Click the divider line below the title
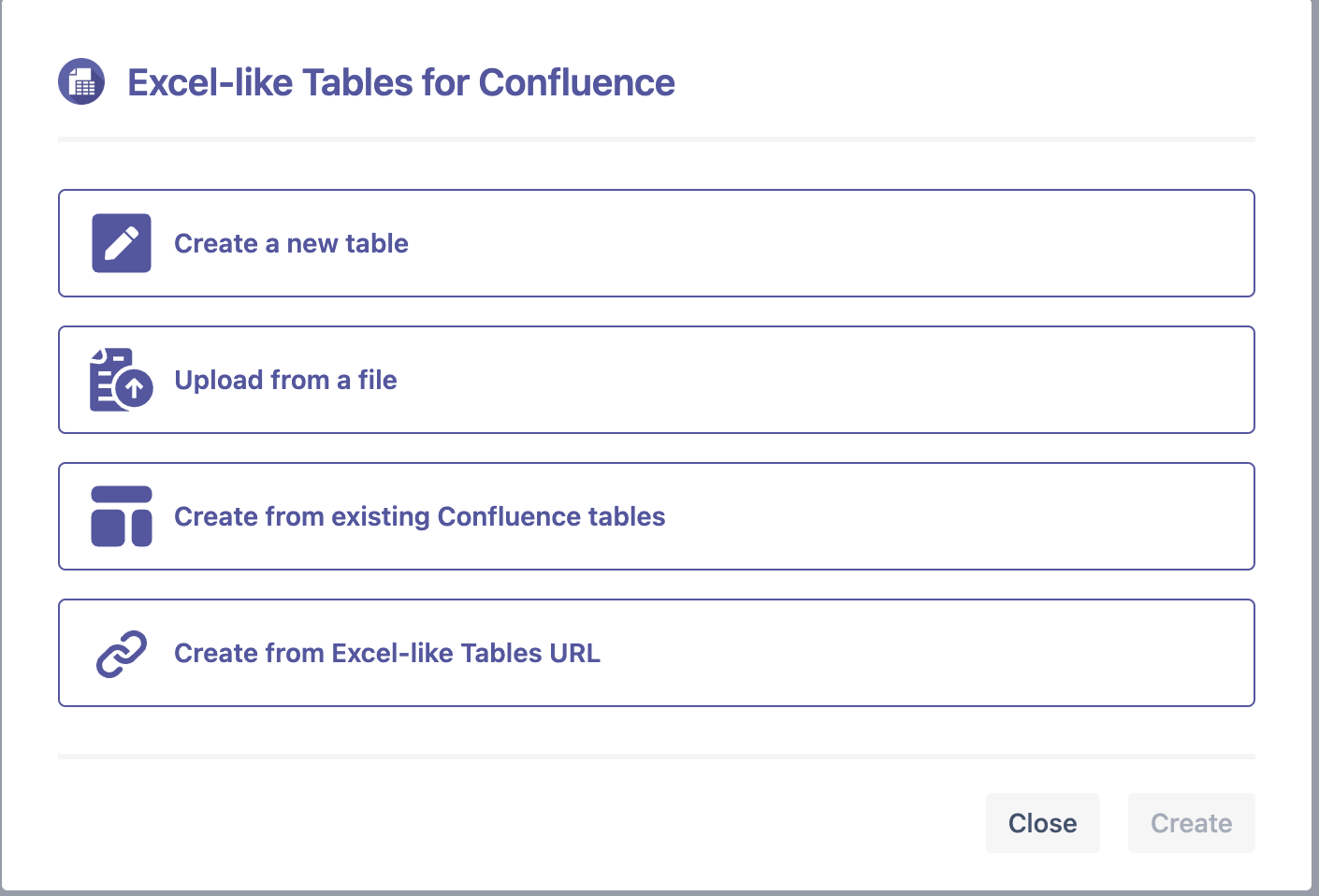Viewport: 1319px width, 896px height. click(655, 139)
